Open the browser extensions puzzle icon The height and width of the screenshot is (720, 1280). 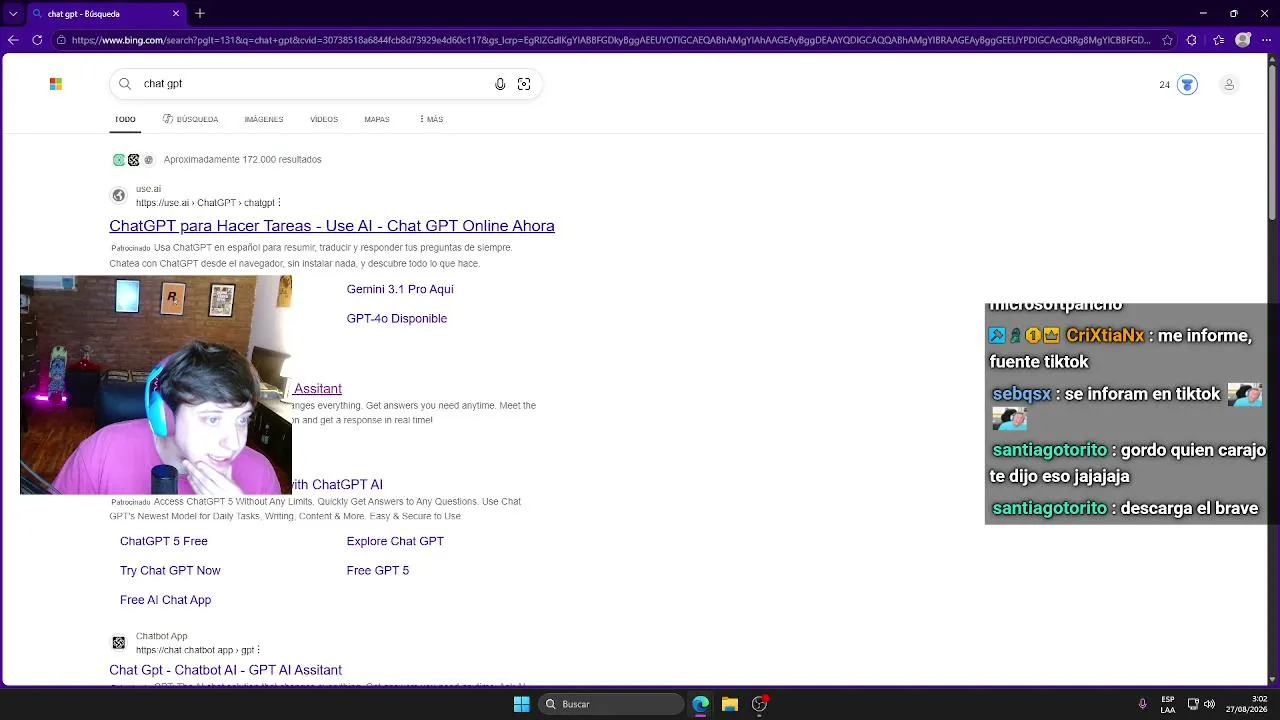1191,40
